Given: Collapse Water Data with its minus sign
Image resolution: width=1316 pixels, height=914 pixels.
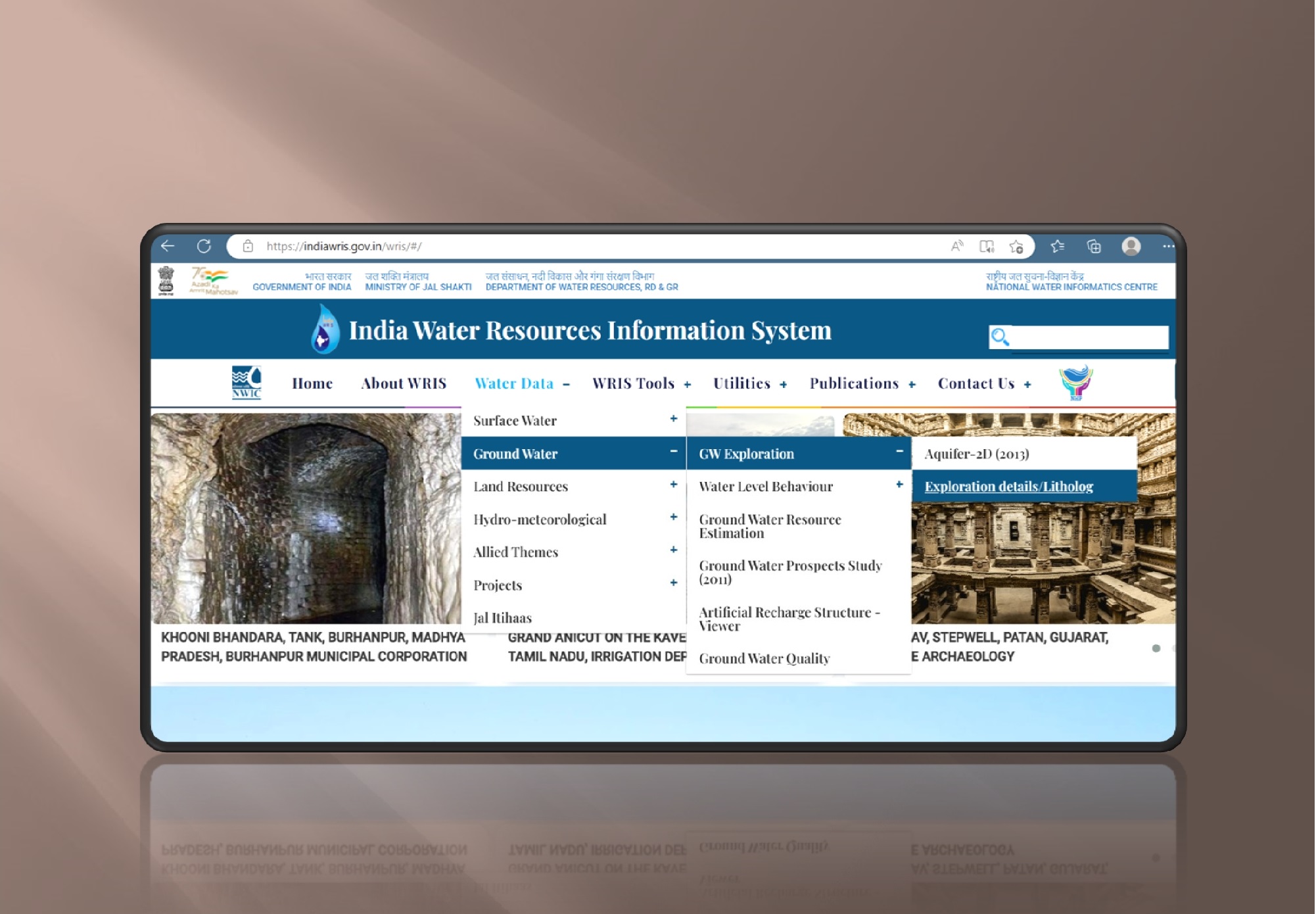Looking at the screenshot, I should [x=566, y=385].
